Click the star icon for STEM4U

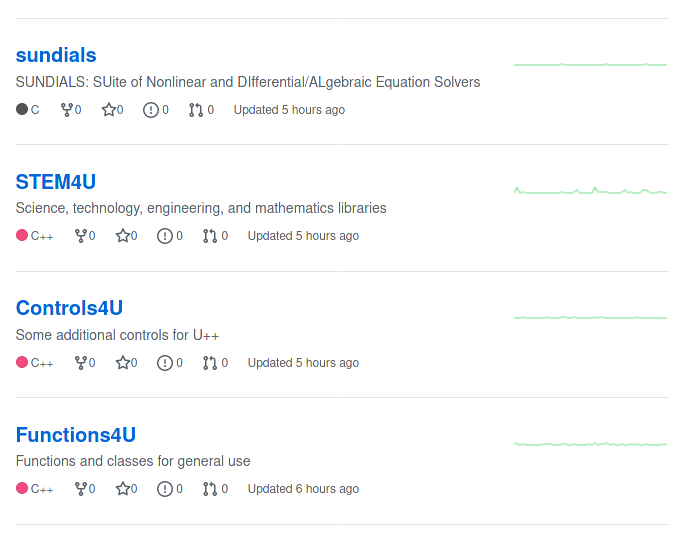123,236
